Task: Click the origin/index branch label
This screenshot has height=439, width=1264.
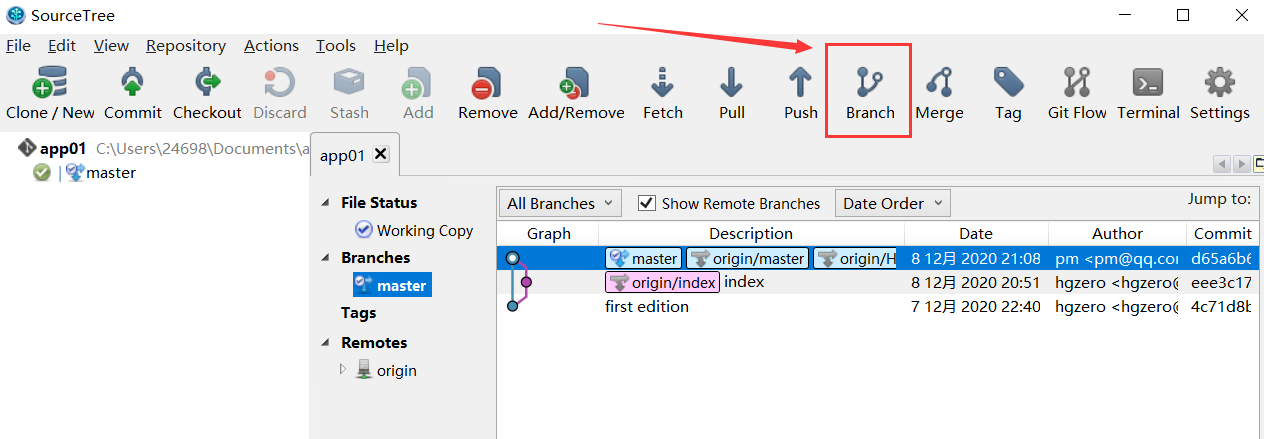Action: tap(661, 282)
